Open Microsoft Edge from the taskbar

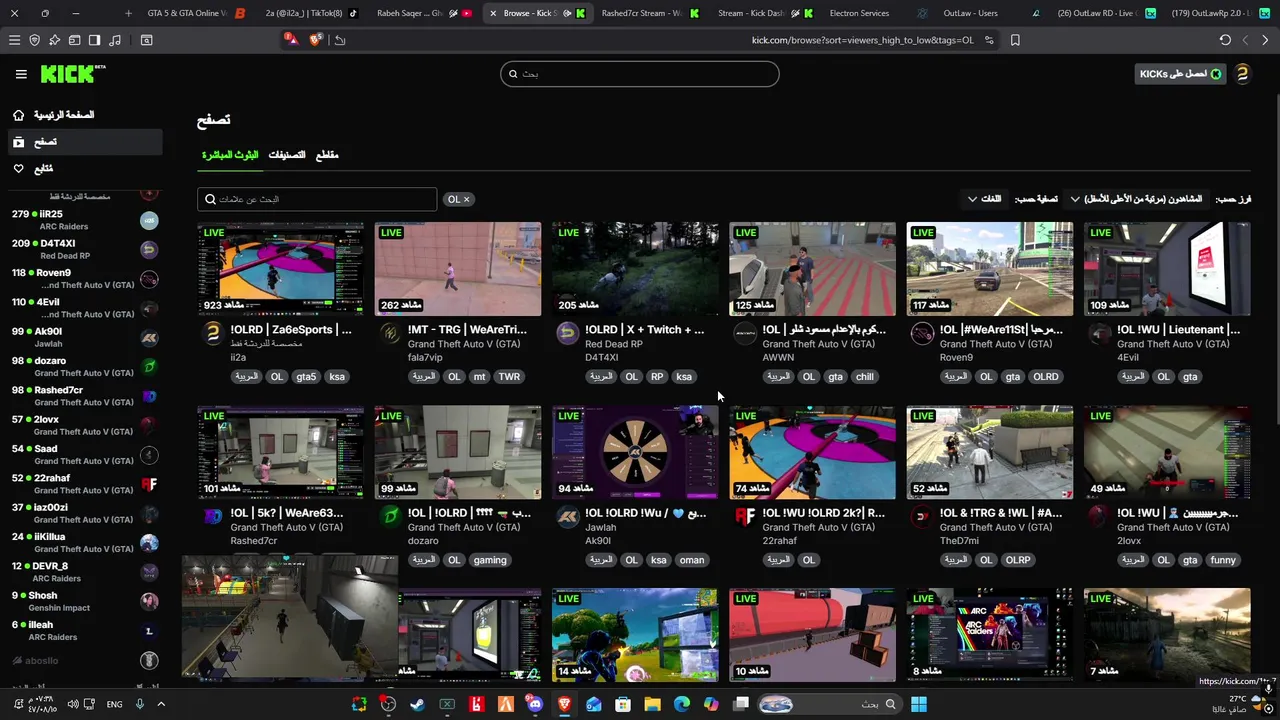click(682, 704)
